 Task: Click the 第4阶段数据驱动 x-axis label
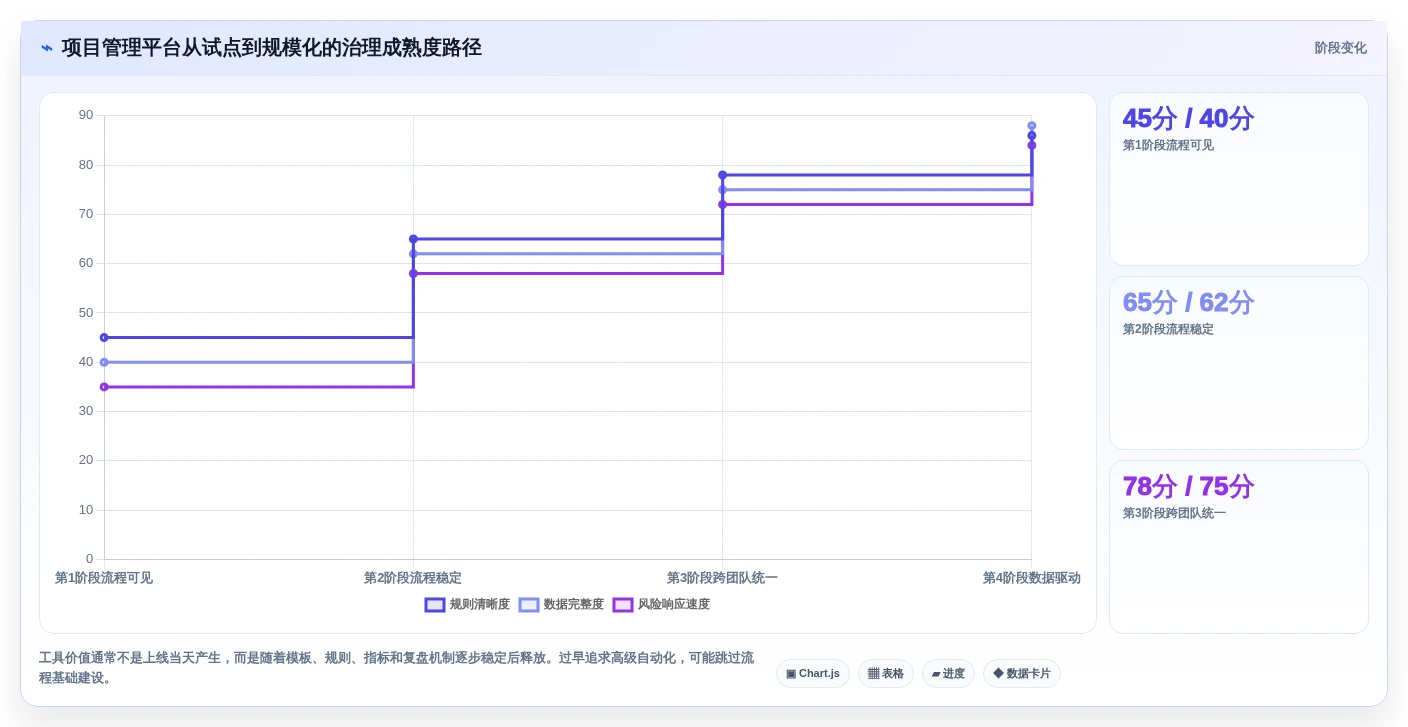tap(1031, 578)
